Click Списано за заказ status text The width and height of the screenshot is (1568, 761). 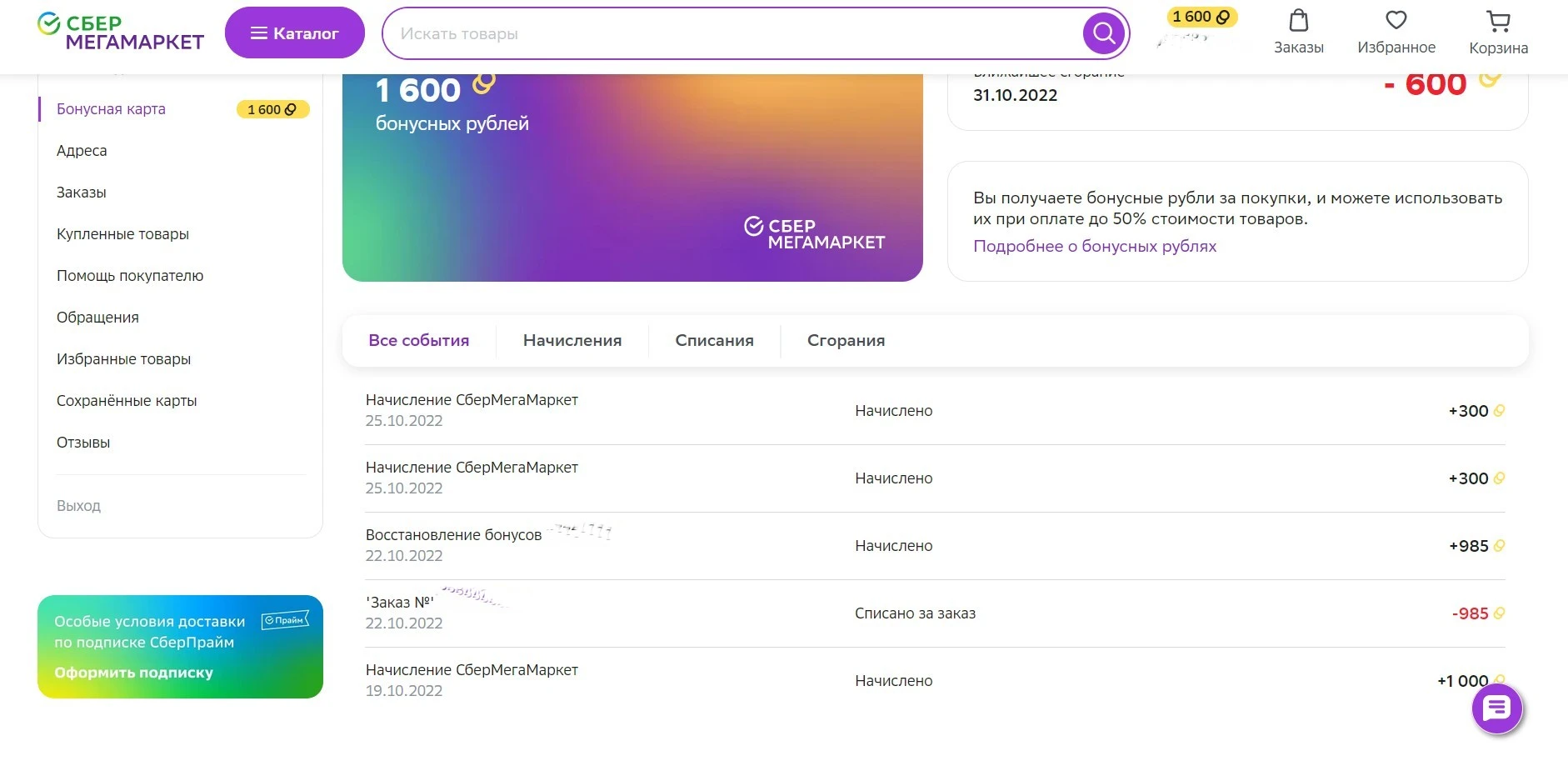point(915,613)
